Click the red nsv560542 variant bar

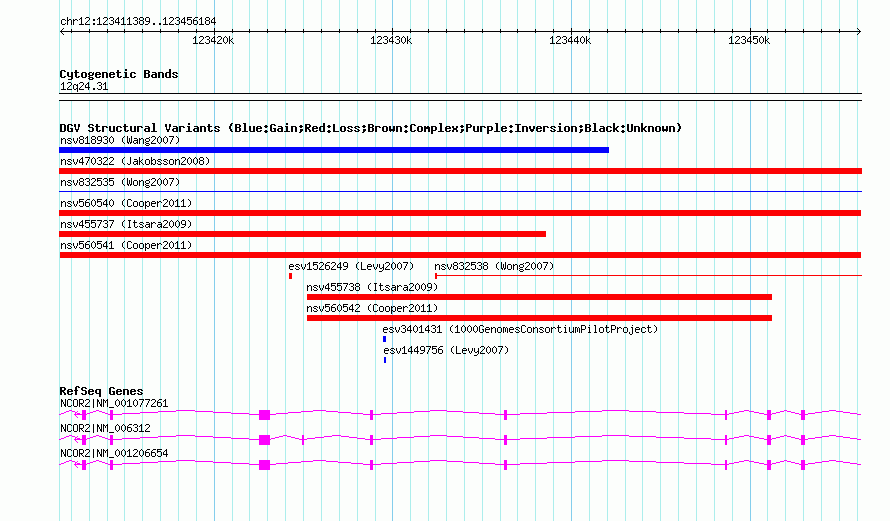[x=539, y=318]
